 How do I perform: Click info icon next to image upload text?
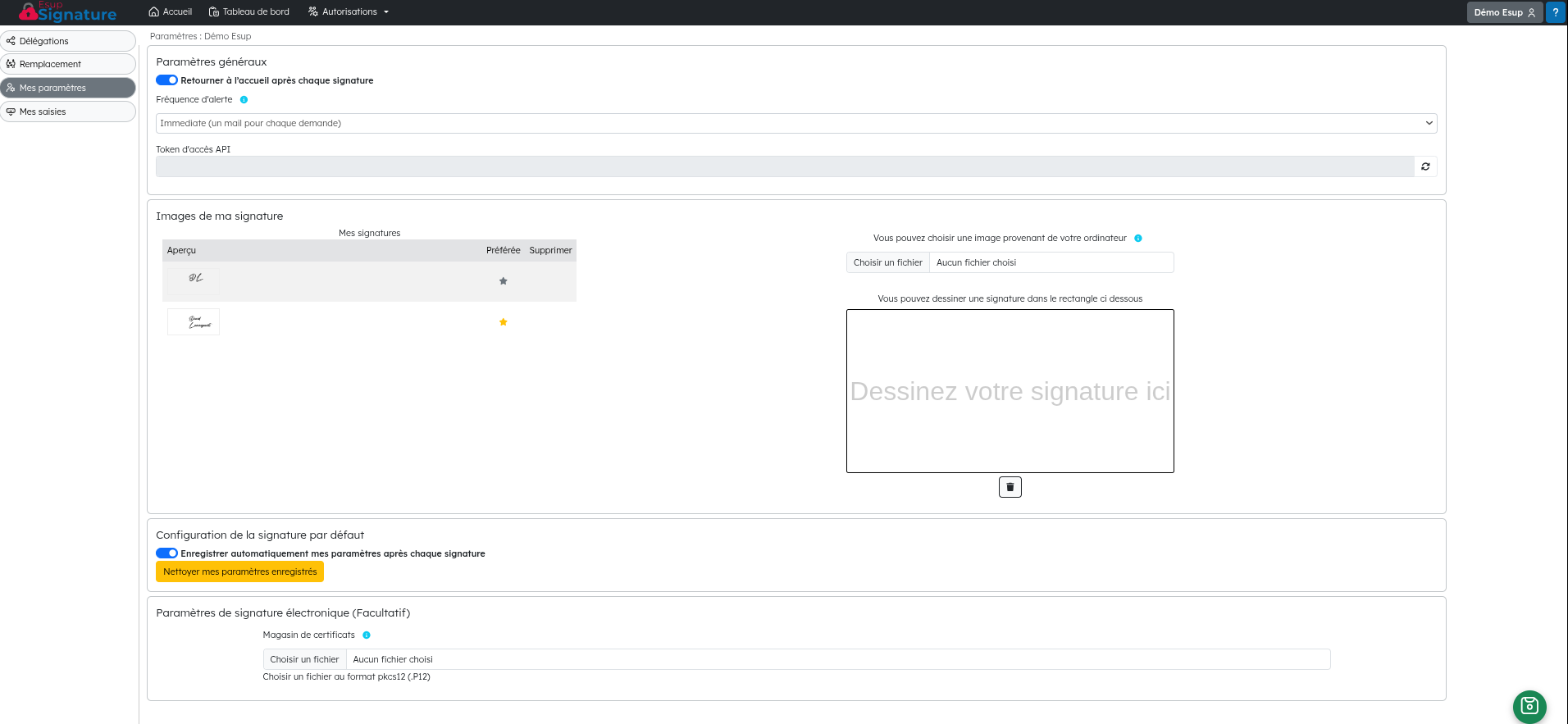[x=1137, y=239]
